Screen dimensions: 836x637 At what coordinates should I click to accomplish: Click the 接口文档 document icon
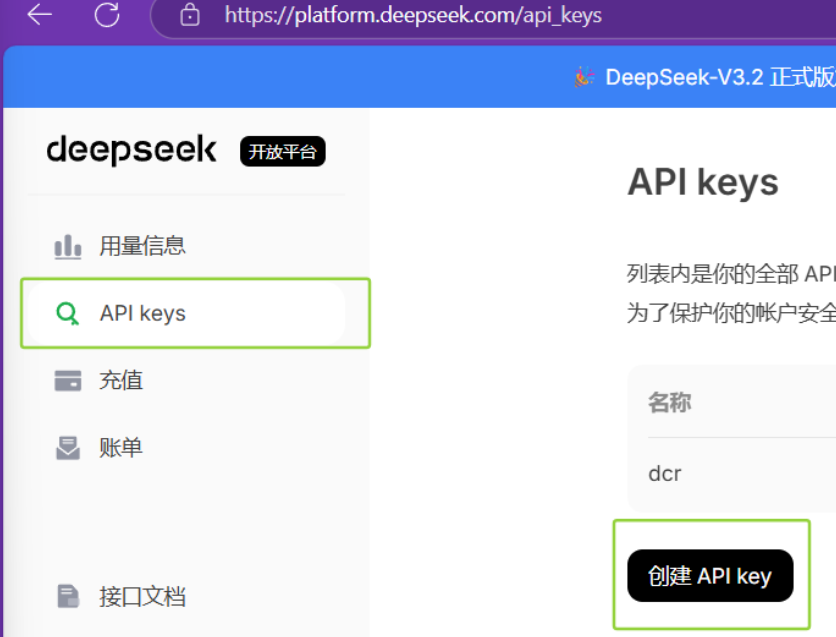pyautogui.click(x=68, y=596)
